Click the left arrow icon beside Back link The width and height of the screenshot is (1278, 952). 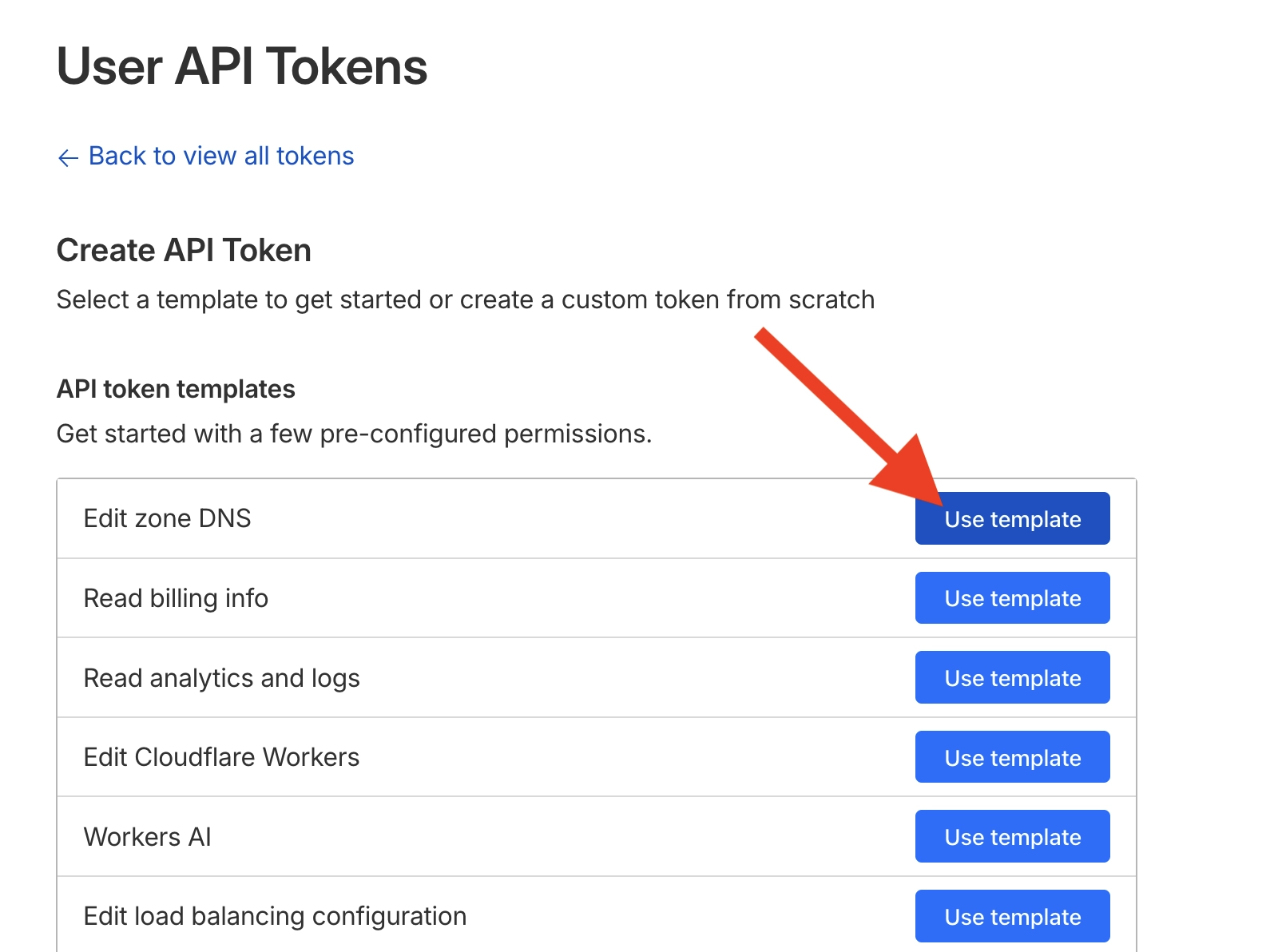[68, 157]
